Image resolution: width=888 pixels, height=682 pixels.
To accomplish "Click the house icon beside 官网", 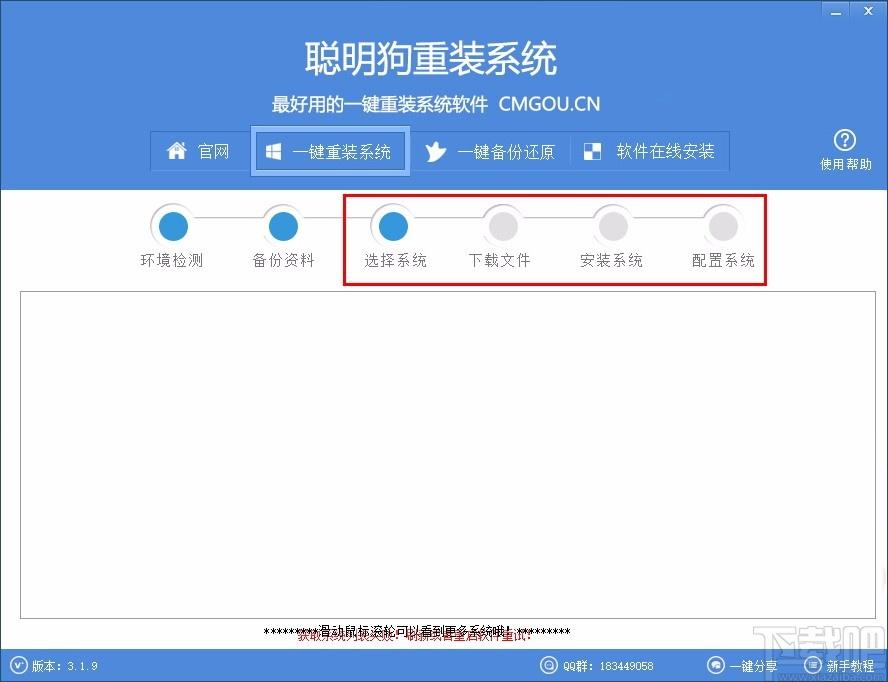I will coord(177,151).
